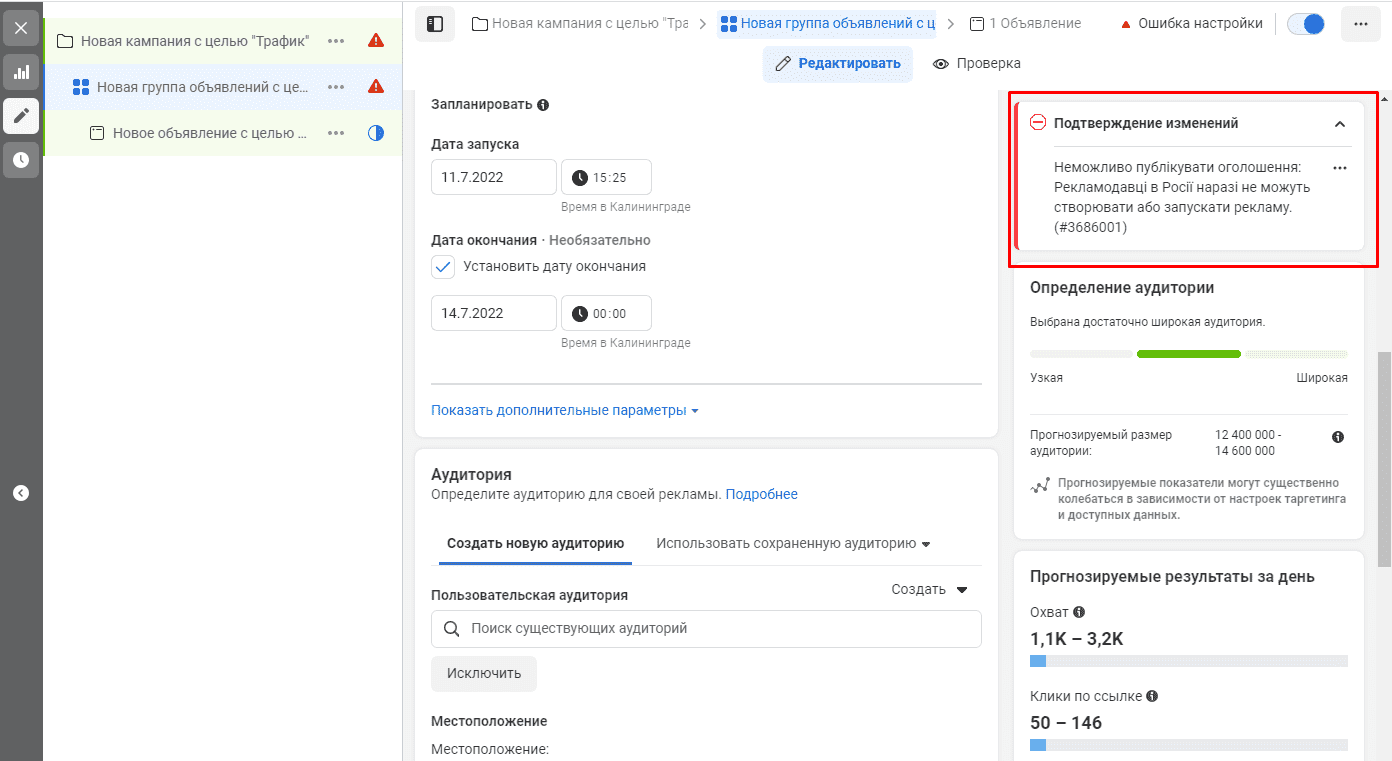The image size is (1392, 761).
Task: Switch to Проверка mode
Action: click(x=976, y=63)
